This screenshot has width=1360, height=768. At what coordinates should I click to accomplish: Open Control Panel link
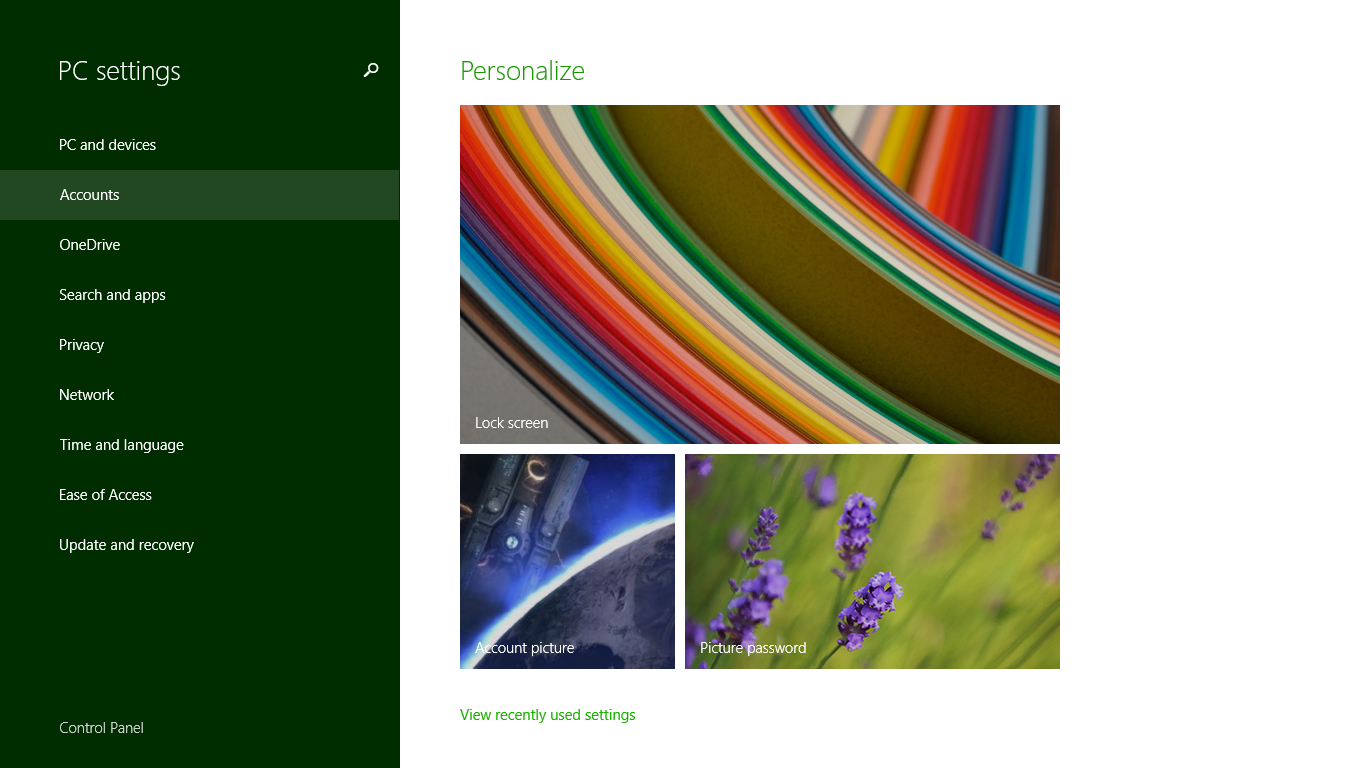(x=101, y=728)
